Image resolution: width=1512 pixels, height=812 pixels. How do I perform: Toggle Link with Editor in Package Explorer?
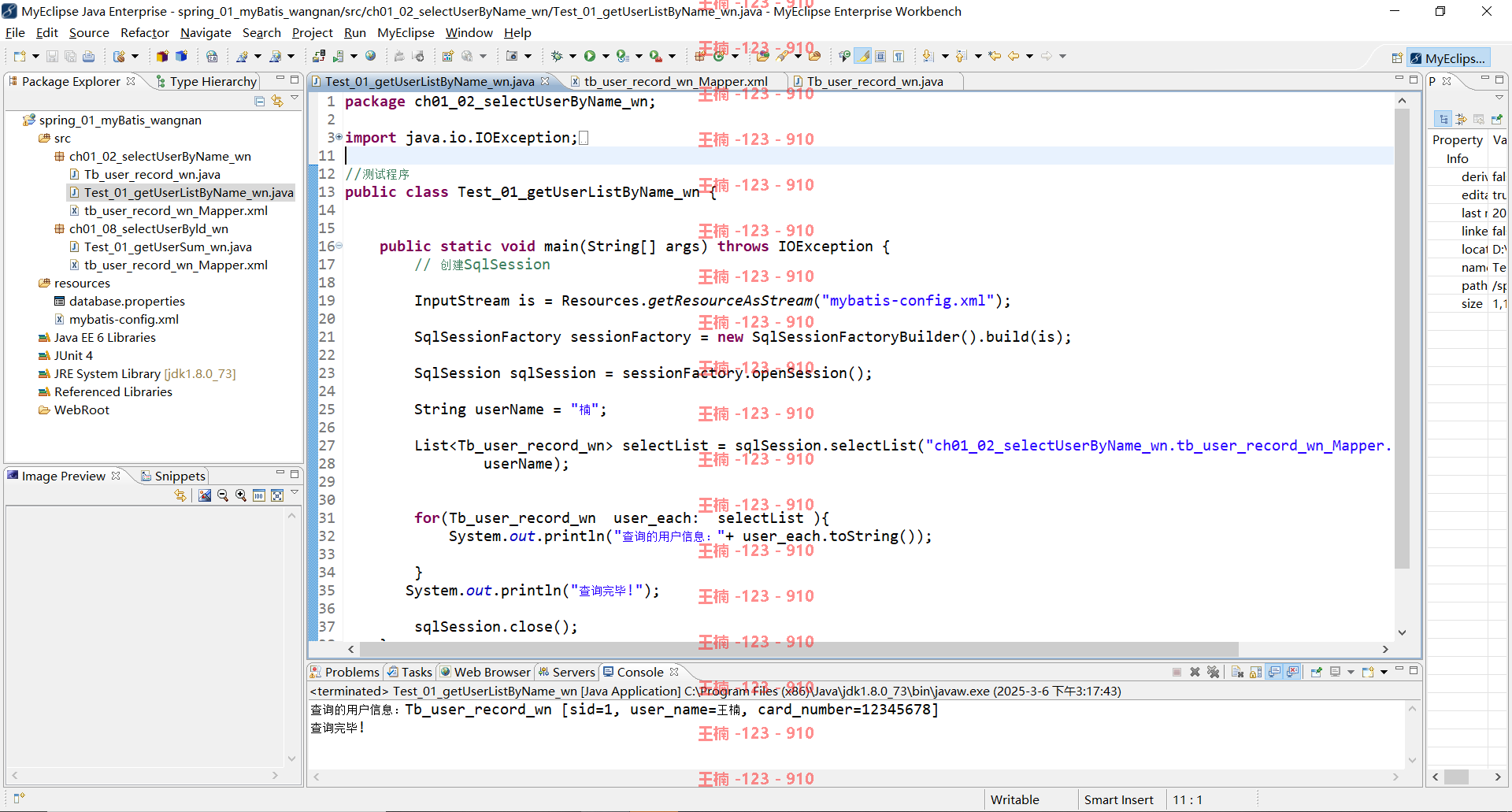tap(277, 101)
